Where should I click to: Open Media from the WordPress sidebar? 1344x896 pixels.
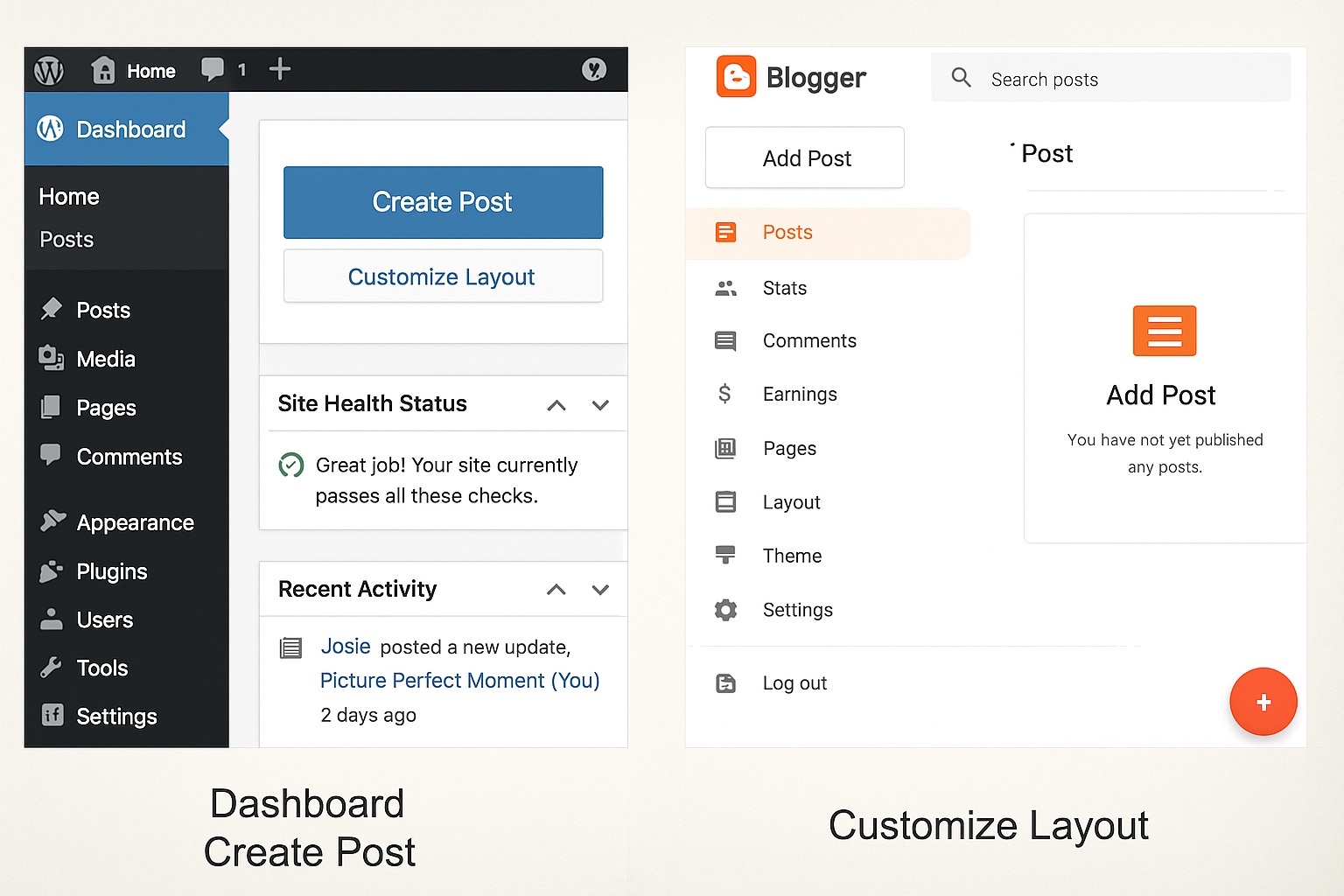(x=105, y=359)
